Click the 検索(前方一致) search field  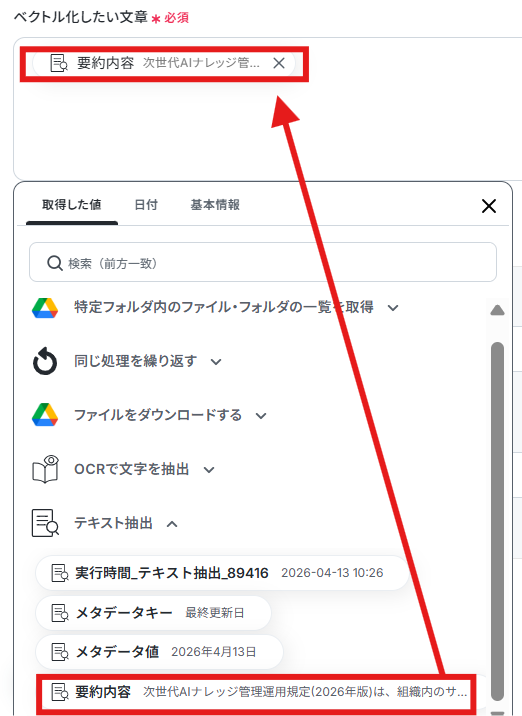click(263, 262)
